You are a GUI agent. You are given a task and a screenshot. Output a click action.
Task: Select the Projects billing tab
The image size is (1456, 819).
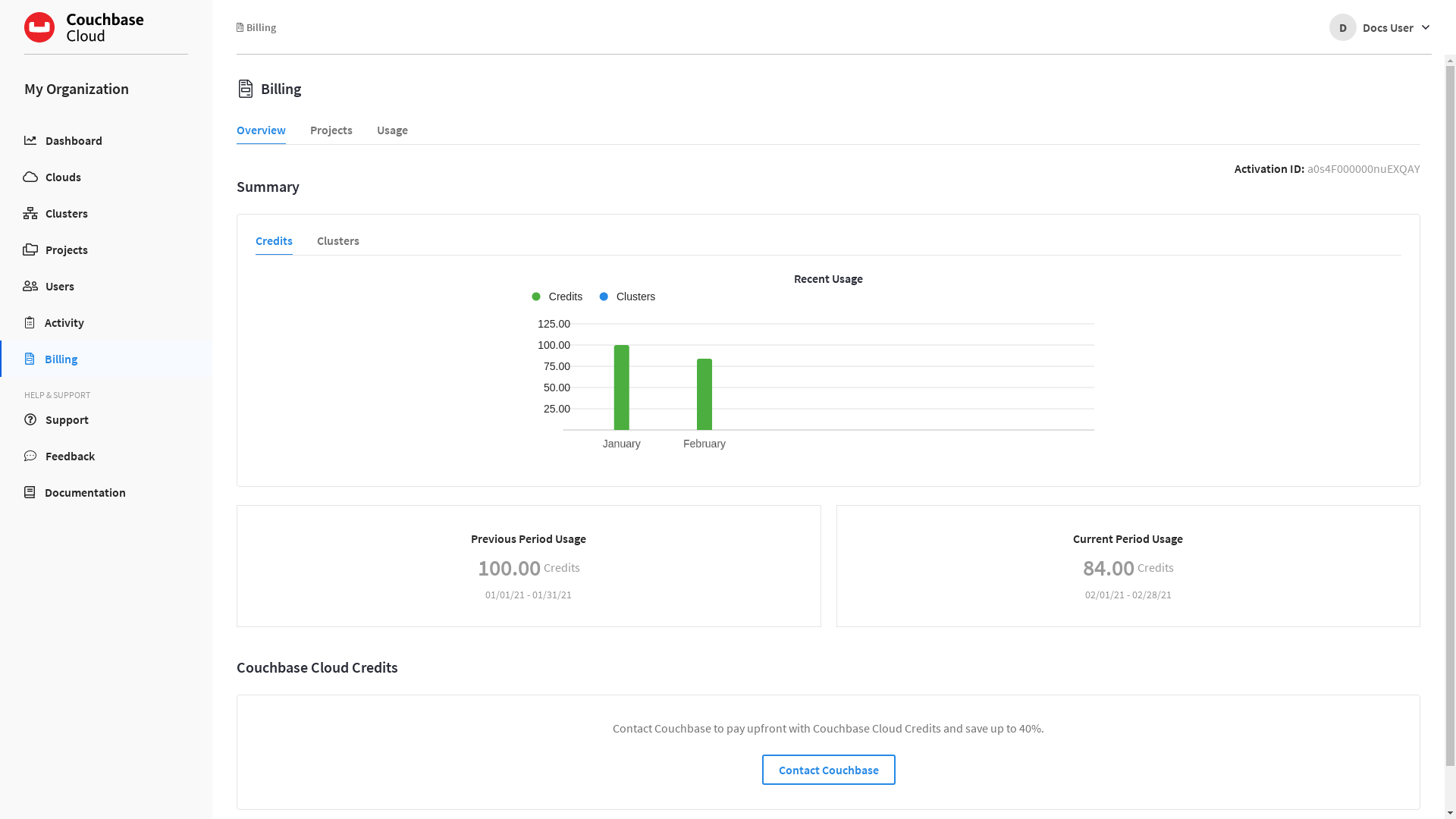click(331, 130)
